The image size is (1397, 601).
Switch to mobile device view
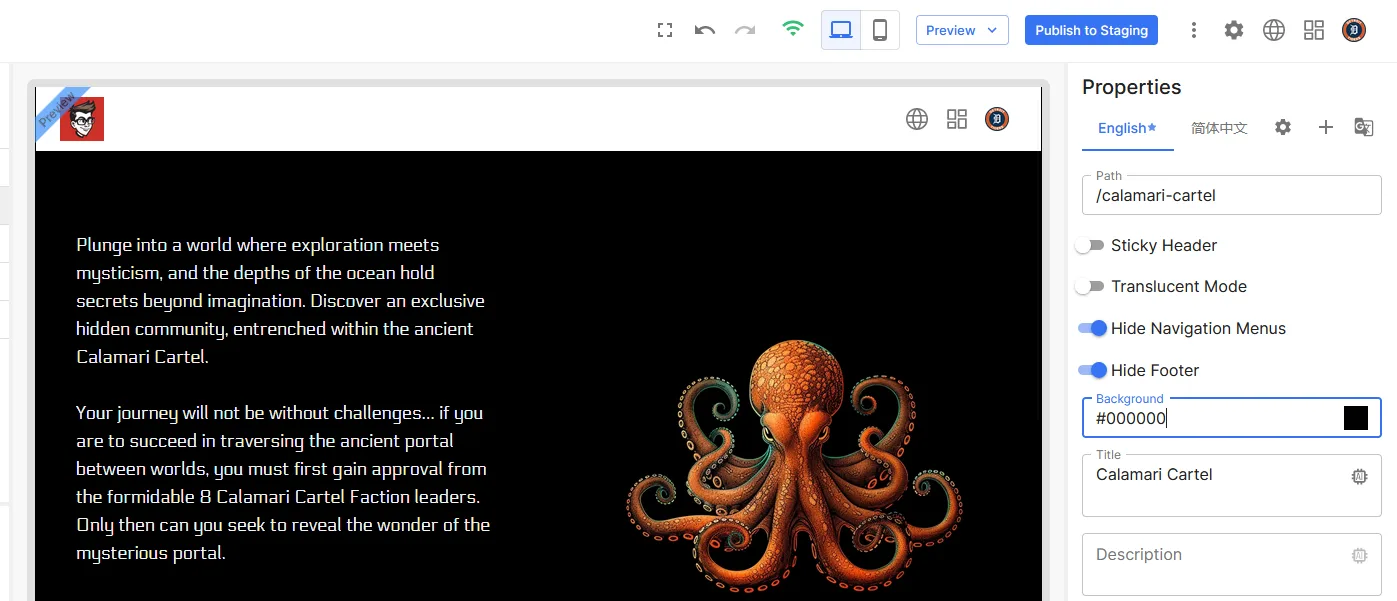(x=880, y=30)
